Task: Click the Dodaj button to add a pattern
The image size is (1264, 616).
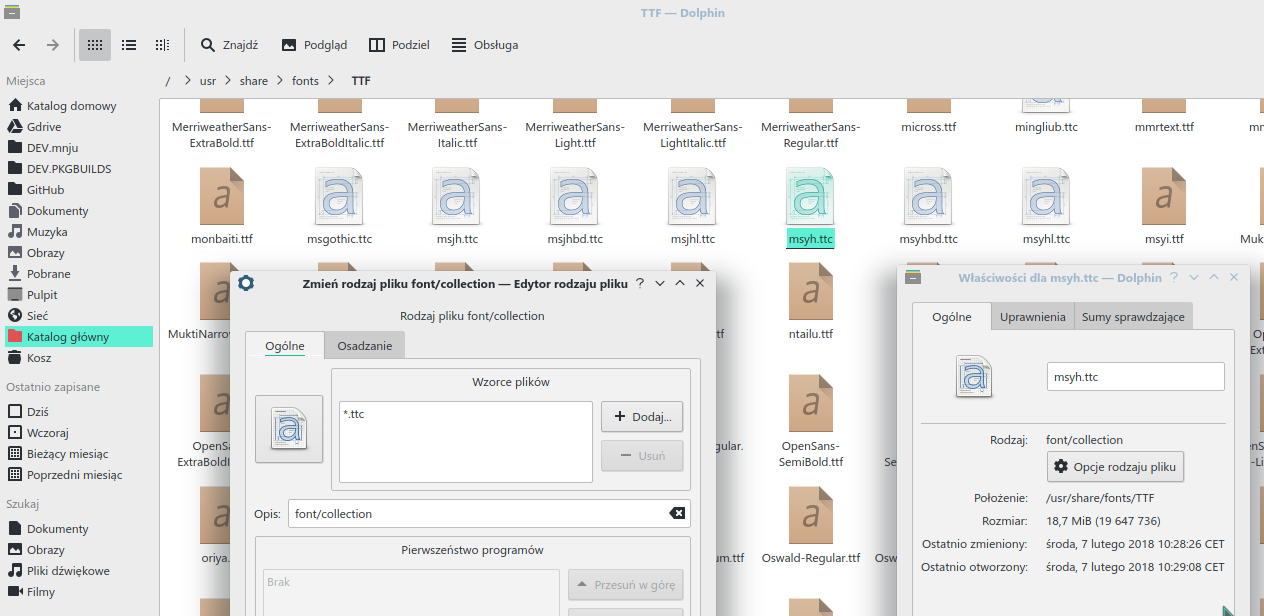Action: (641, 416)
